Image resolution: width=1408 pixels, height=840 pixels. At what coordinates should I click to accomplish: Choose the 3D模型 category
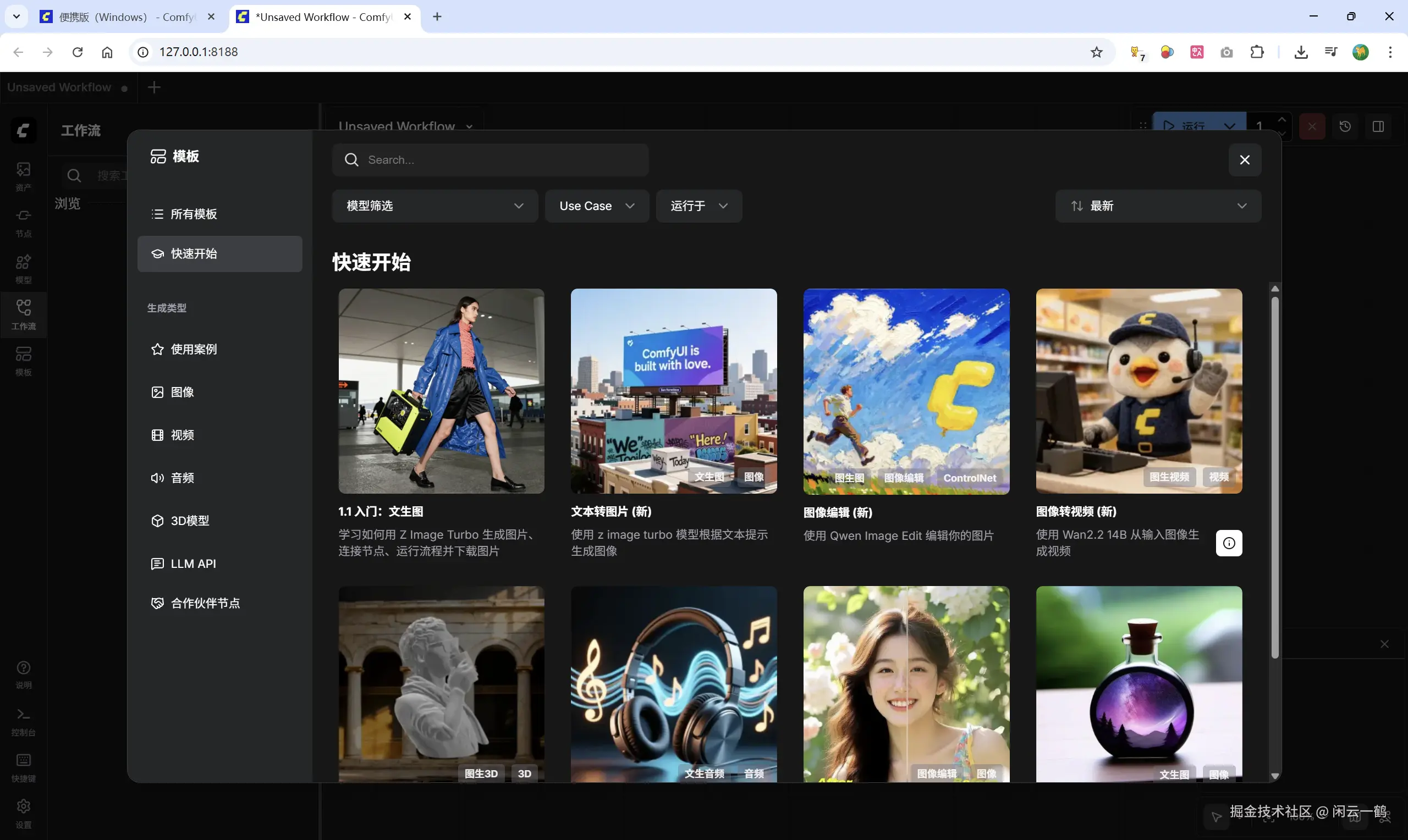click(190, 521)
